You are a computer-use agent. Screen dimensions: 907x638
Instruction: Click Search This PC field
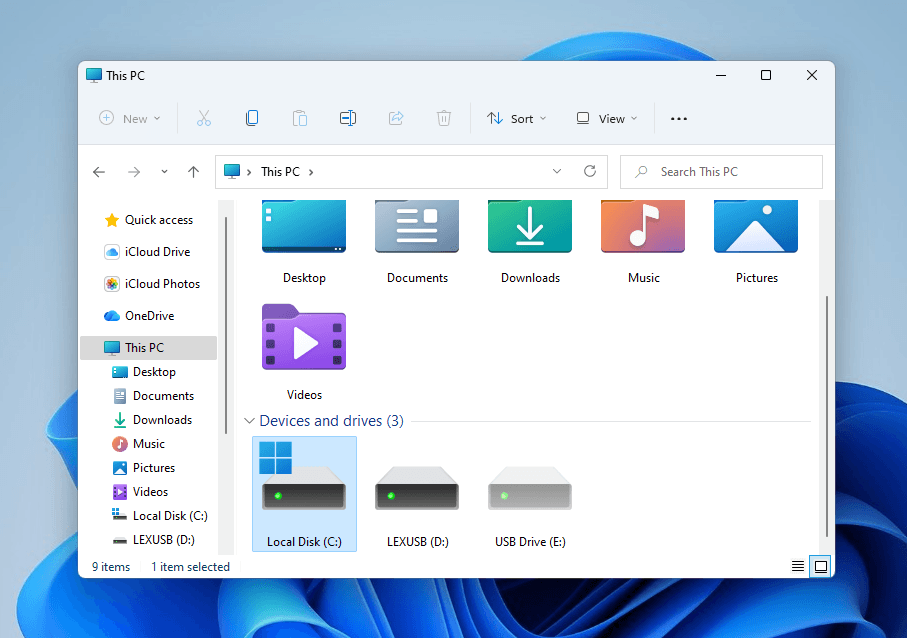tap(721, 172)
